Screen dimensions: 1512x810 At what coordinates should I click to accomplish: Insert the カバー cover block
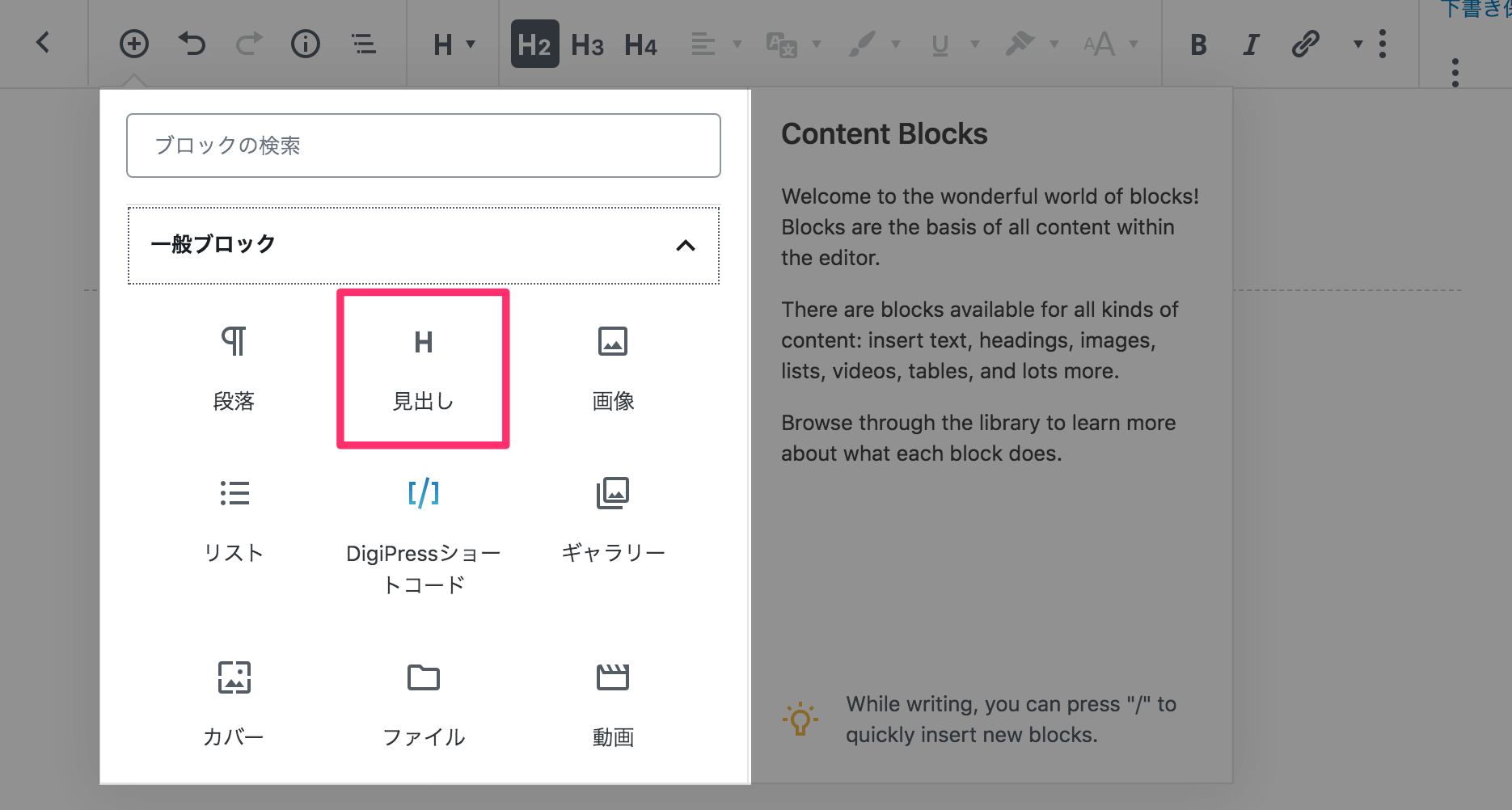tap(234, 703)
